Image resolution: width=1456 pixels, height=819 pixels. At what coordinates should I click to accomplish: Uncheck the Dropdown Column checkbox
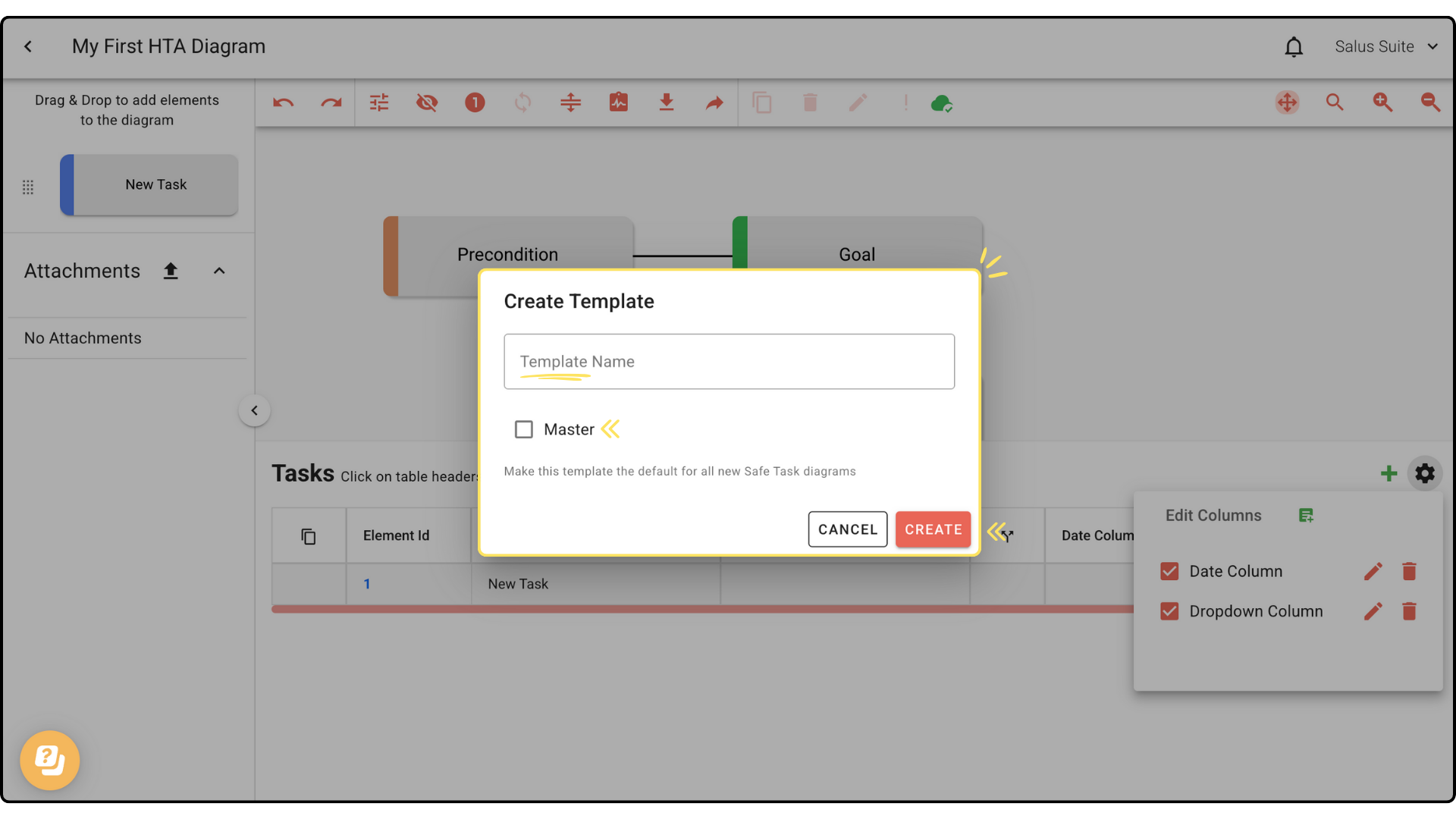tap(1169, 611)
